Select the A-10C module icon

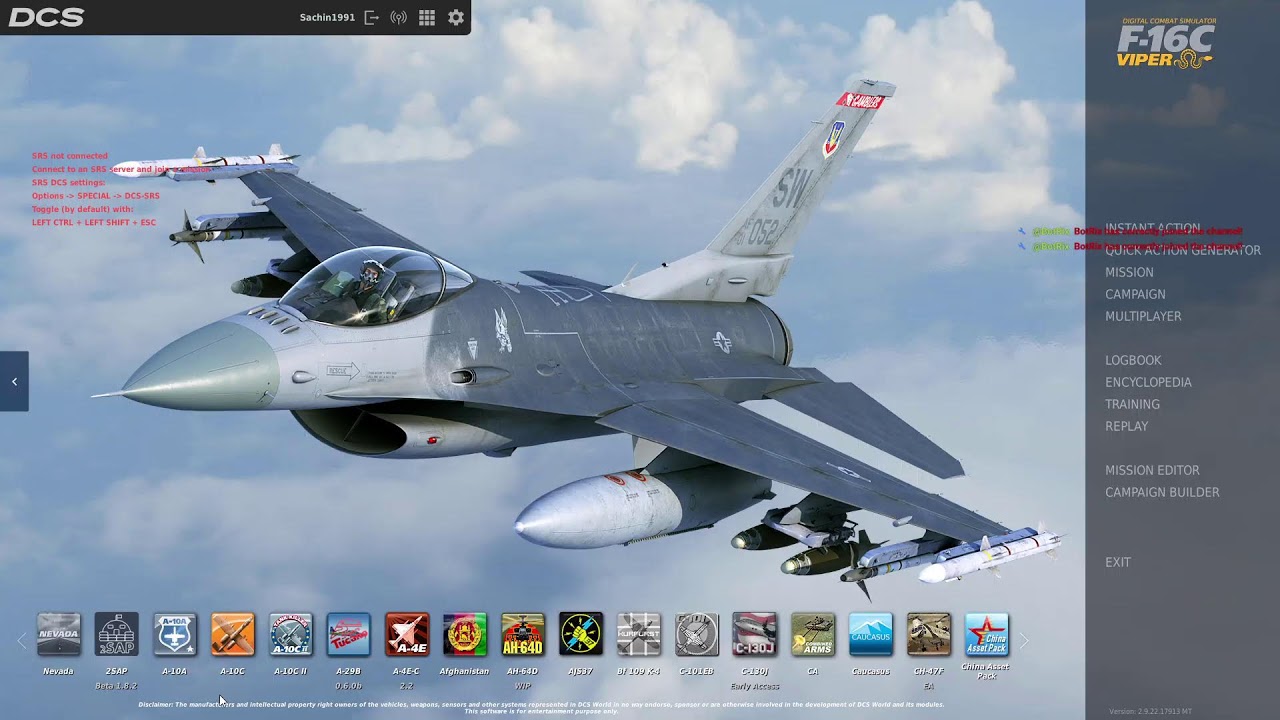pos(233,635)
